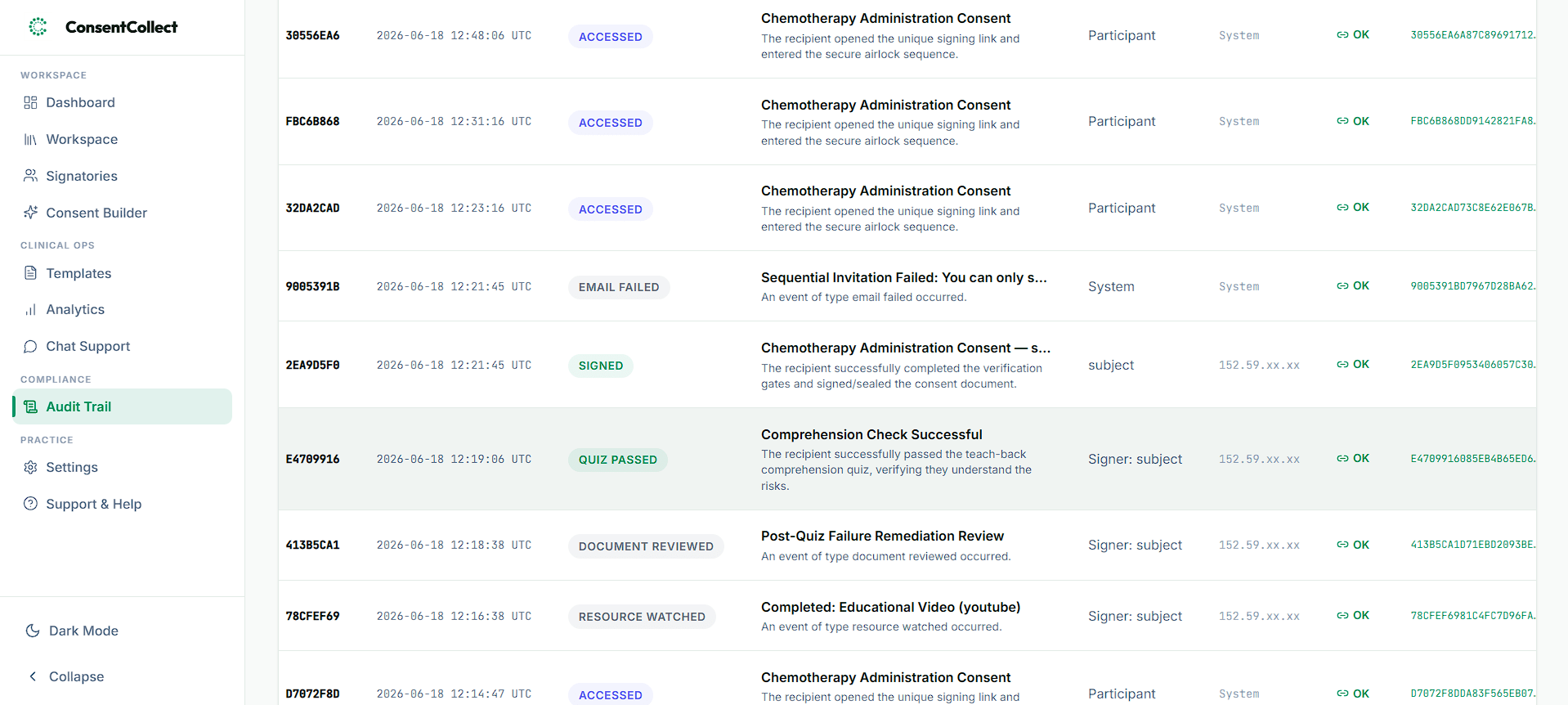
Task: Click the Comprehension Check Successful title
Action: (871, 434)
